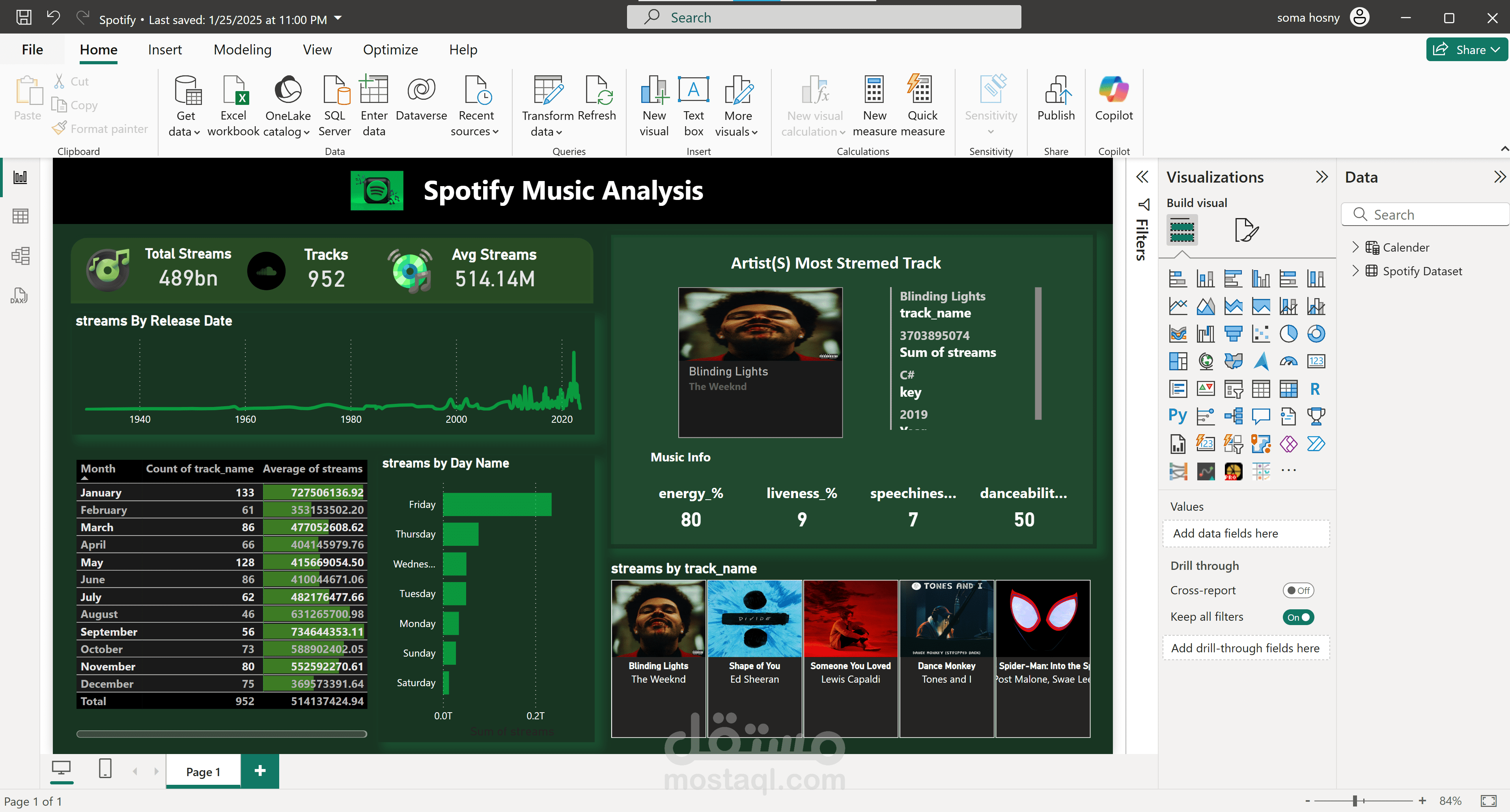Click the Share button
Viewport: 1510px width, 812px height.
pos(1466,50)
